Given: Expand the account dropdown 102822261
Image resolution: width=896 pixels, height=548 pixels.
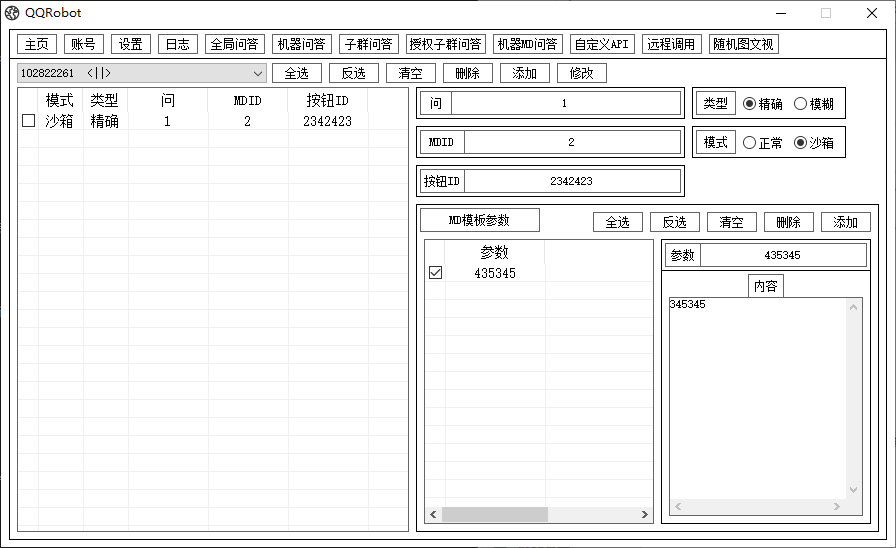Looking at the screenshot, I should 258,73.
